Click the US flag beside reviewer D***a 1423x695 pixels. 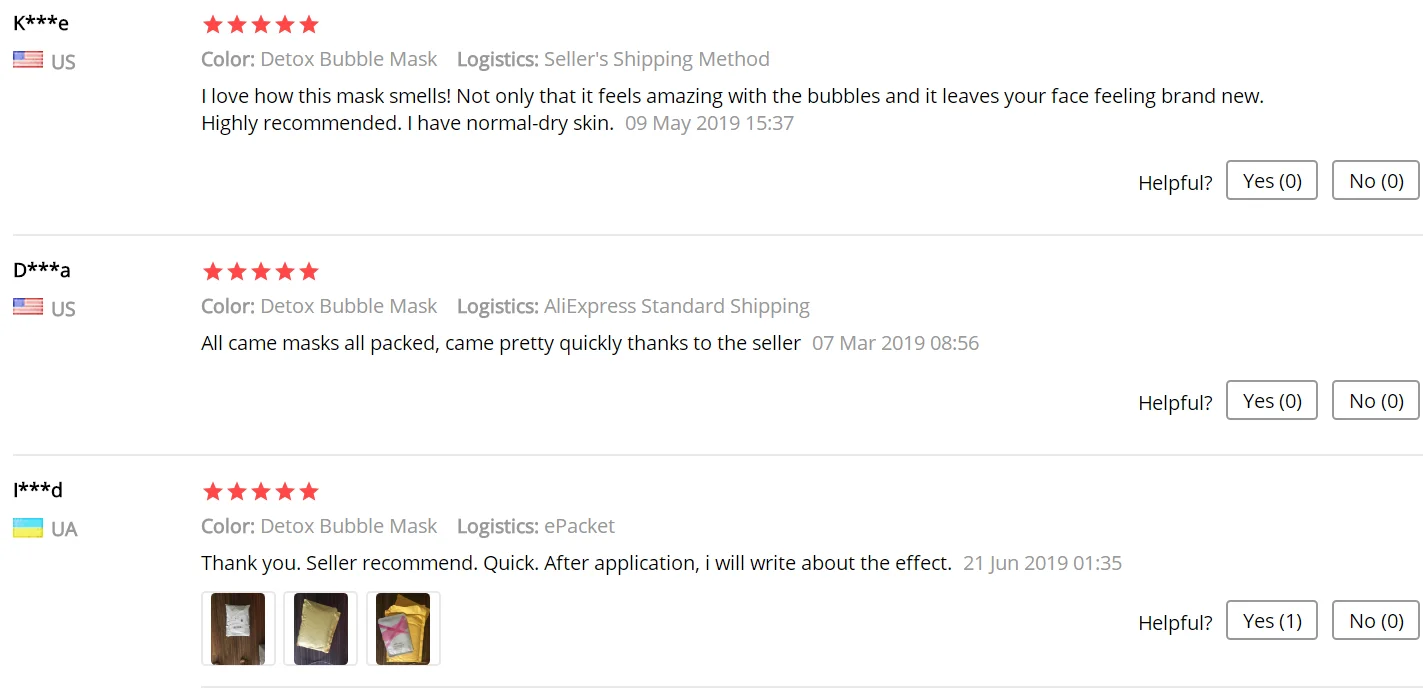point(28,307)
